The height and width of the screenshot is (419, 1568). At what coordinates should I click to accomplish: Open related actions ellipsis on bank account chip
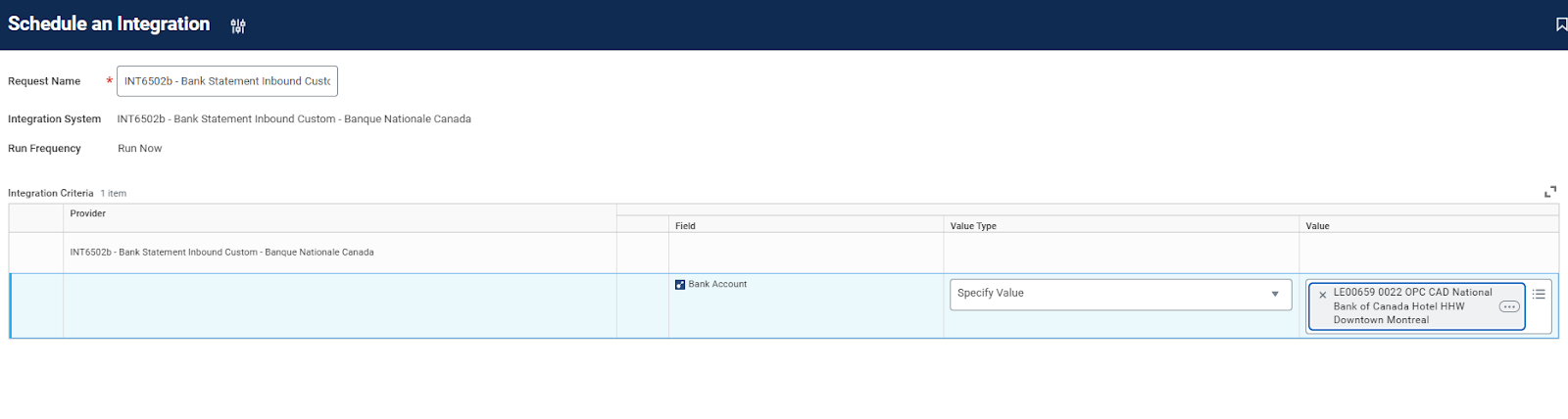coord(1508,307)
